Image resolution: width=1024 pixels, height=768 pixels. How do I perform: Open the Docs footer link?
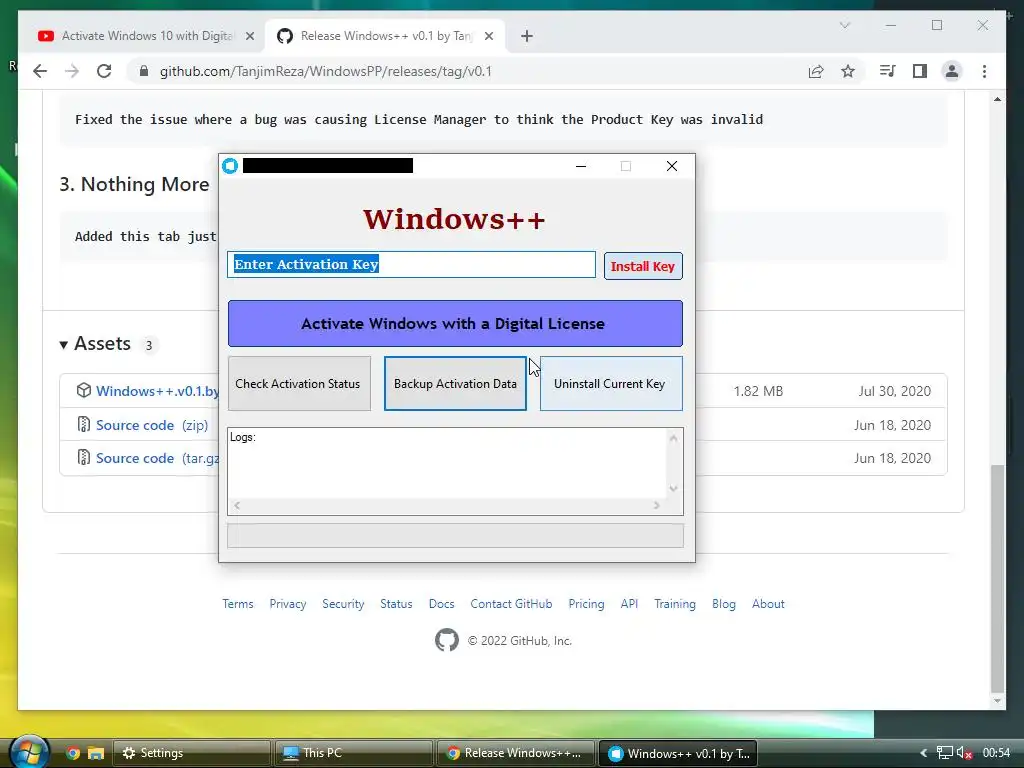click(441, 604)
